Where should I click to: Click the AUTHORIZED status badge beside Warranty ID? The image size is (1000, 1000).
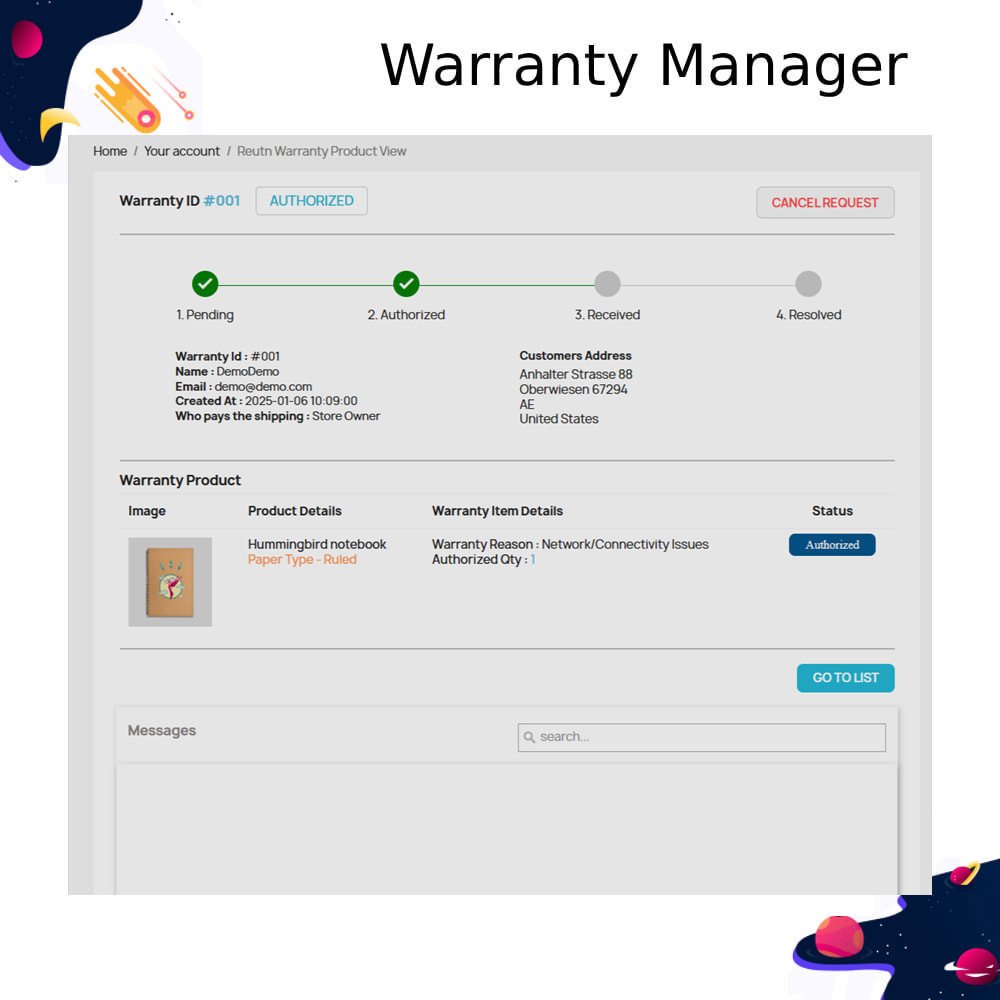click(x=311, y=201)
